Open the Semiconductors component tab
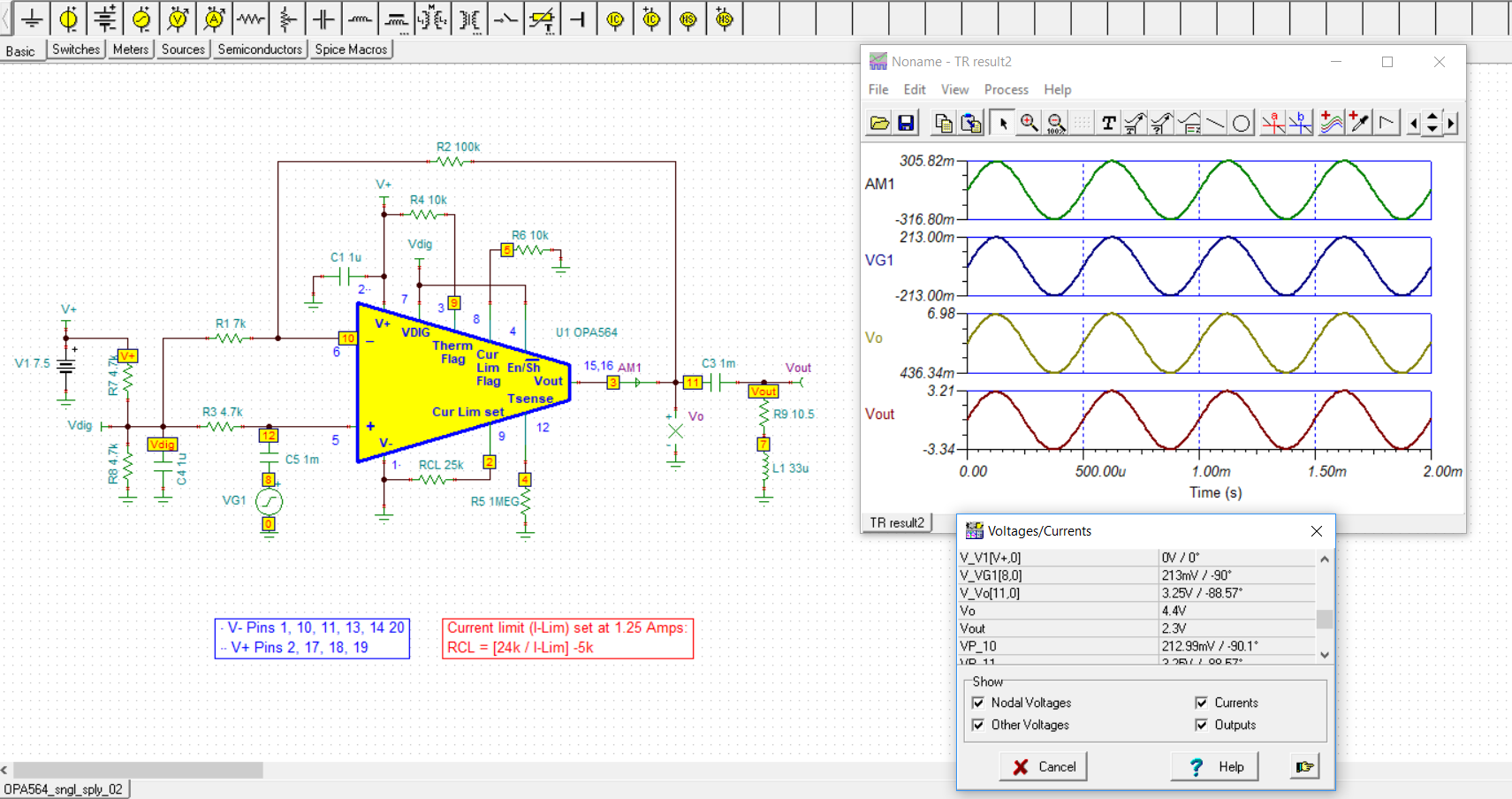 pos(260,49)
